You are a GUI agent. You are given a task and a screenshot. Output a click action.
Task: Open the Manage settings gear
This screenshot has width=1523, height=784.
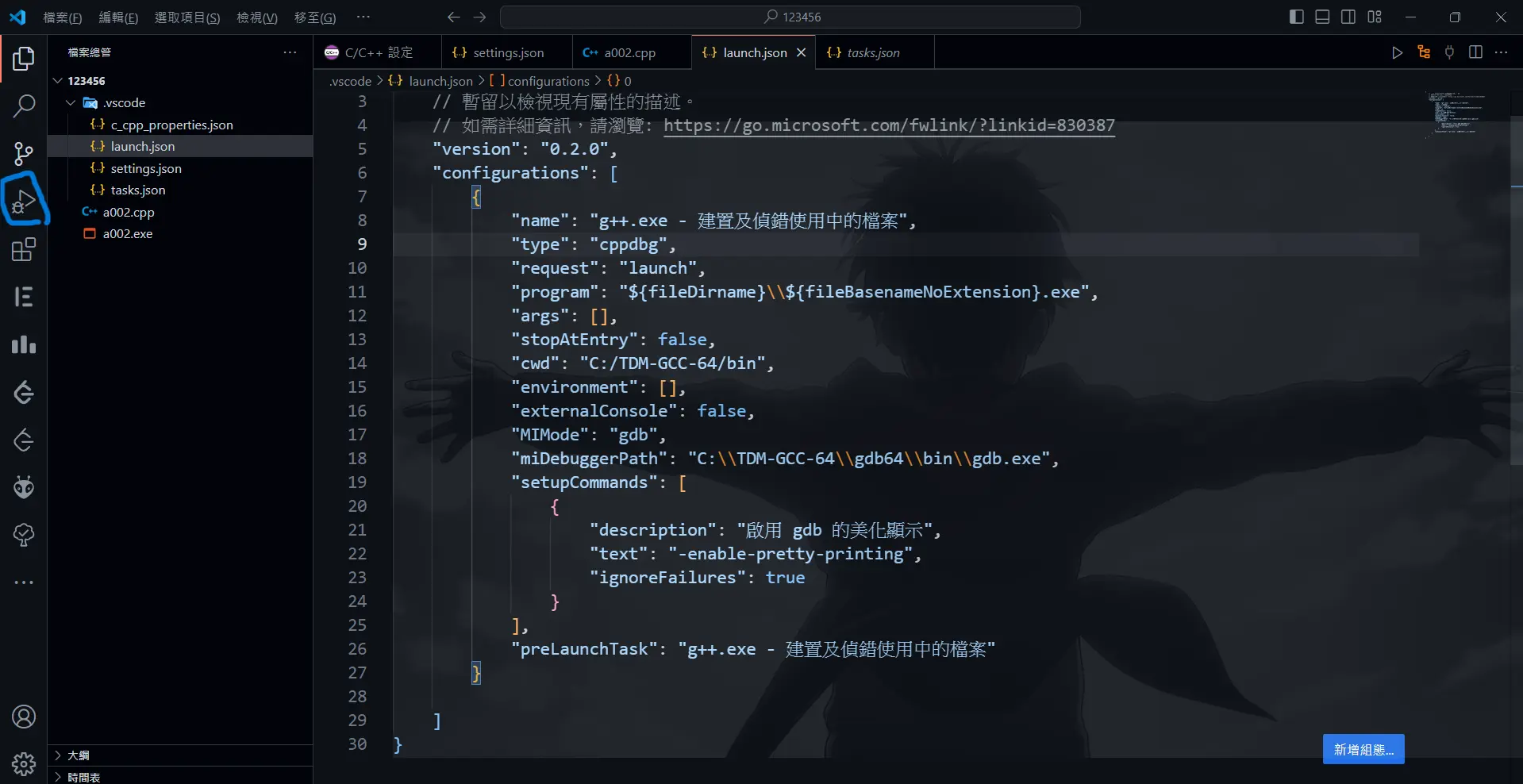pyautogui.click(x=24, y=763)
